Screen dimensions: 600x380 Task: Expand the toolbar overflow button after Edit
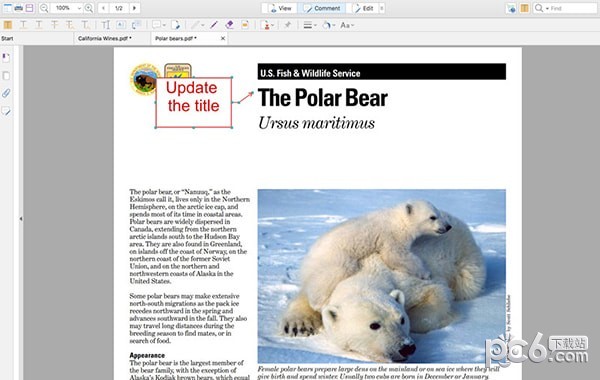pos(382,8)
